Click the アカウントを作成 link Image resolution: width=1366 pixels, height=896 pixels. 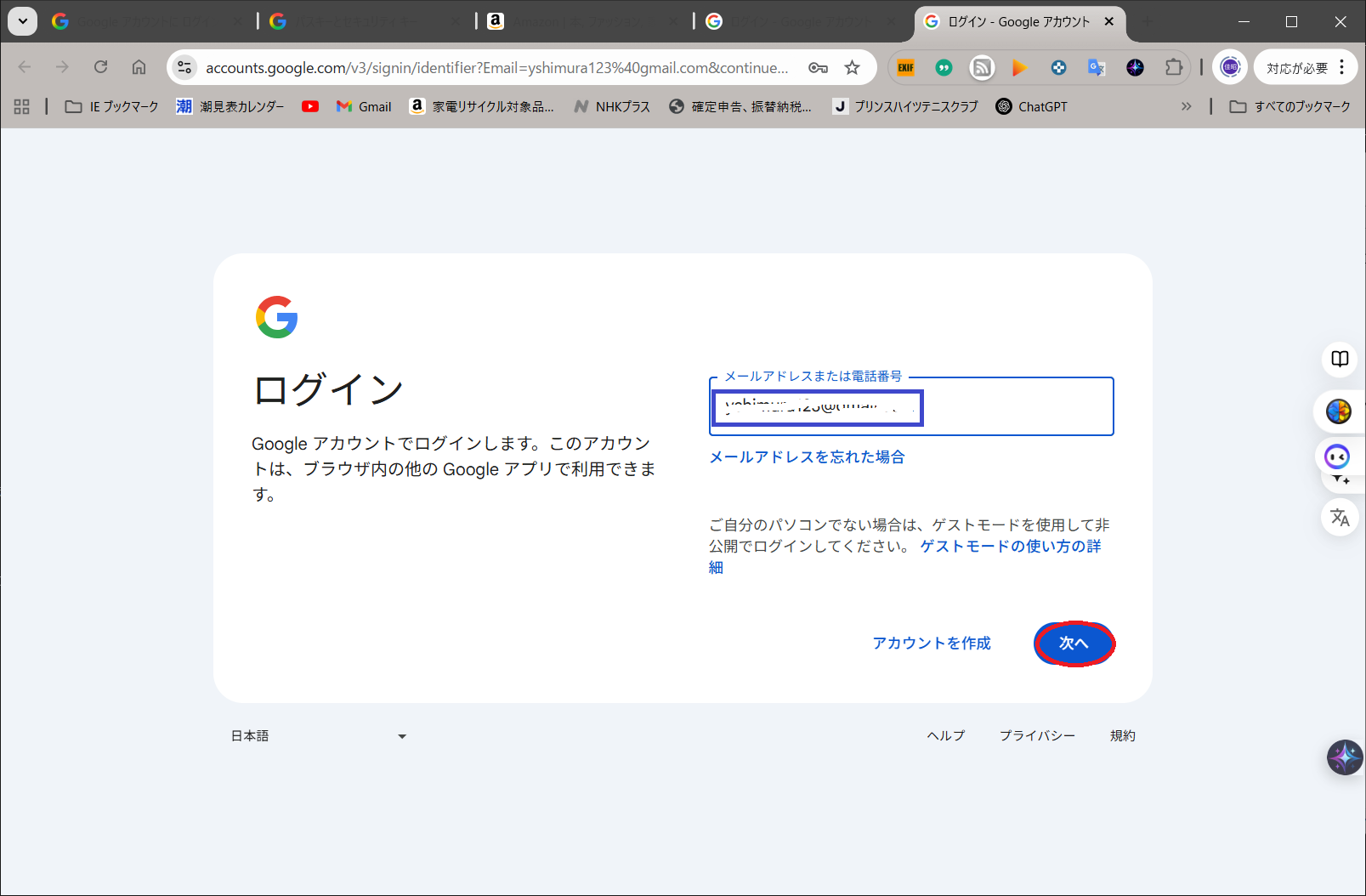(x=932, y=644)
